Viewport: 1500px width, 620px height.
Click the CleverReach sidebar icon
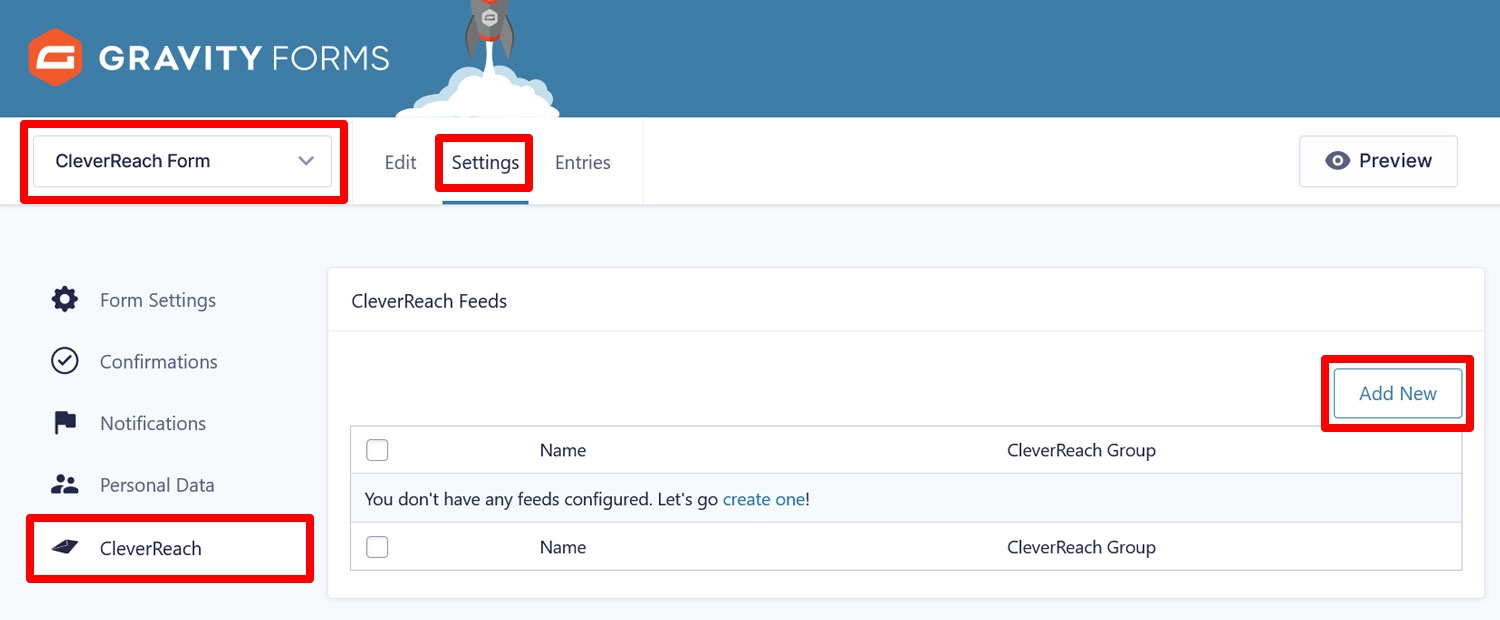click(65, 547)
